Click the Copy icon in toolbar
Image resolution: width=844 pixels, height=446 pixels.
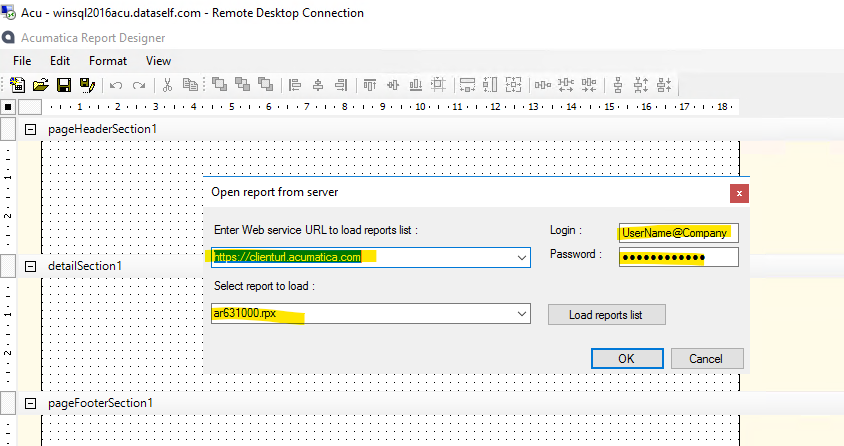tap(190, 85)
